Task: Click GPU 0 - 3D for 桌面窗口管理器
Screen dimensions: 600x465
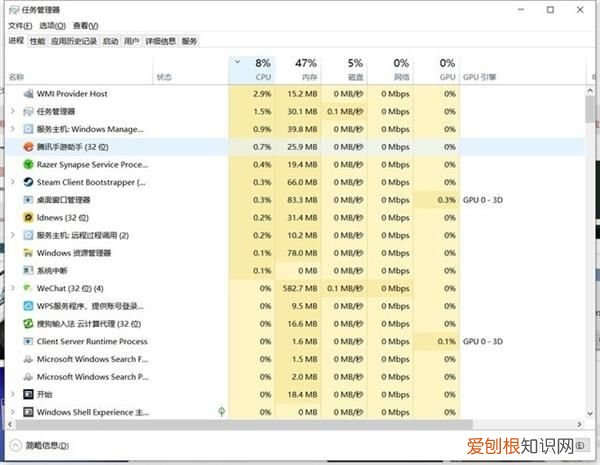Action: click(x=483, y=200)
